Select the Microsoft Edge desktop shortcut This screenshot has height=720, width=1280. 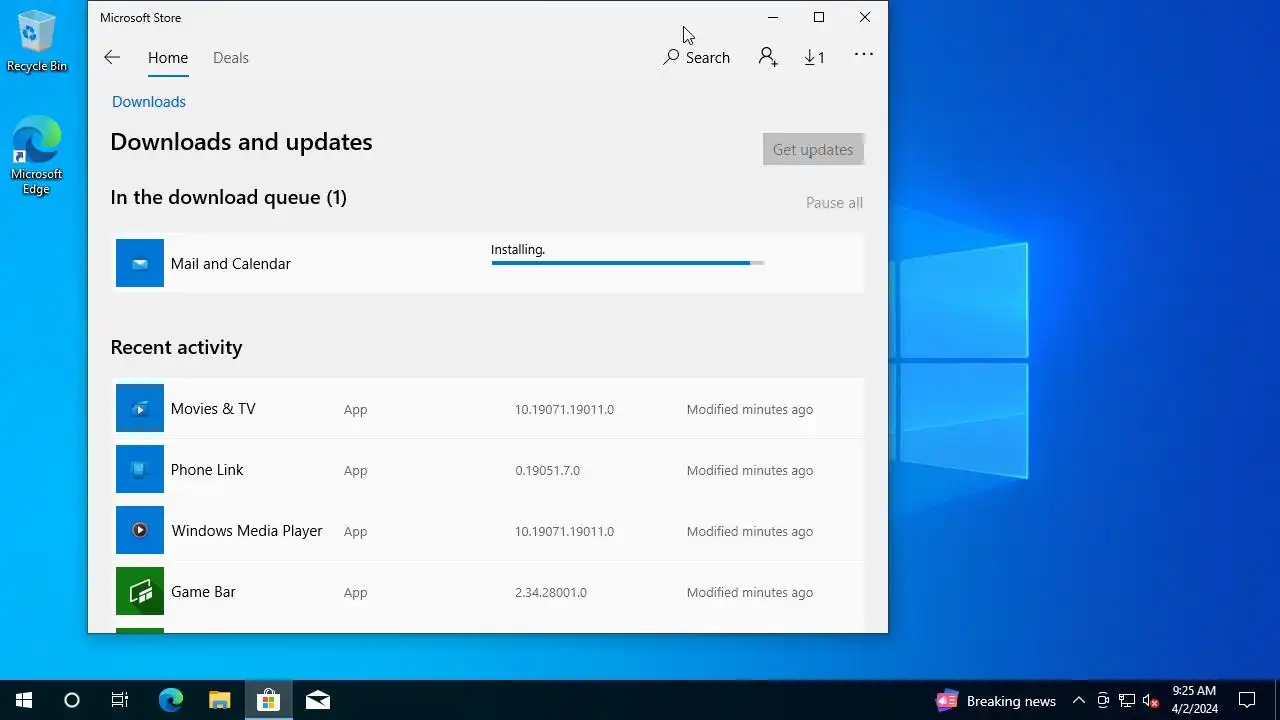36,156
